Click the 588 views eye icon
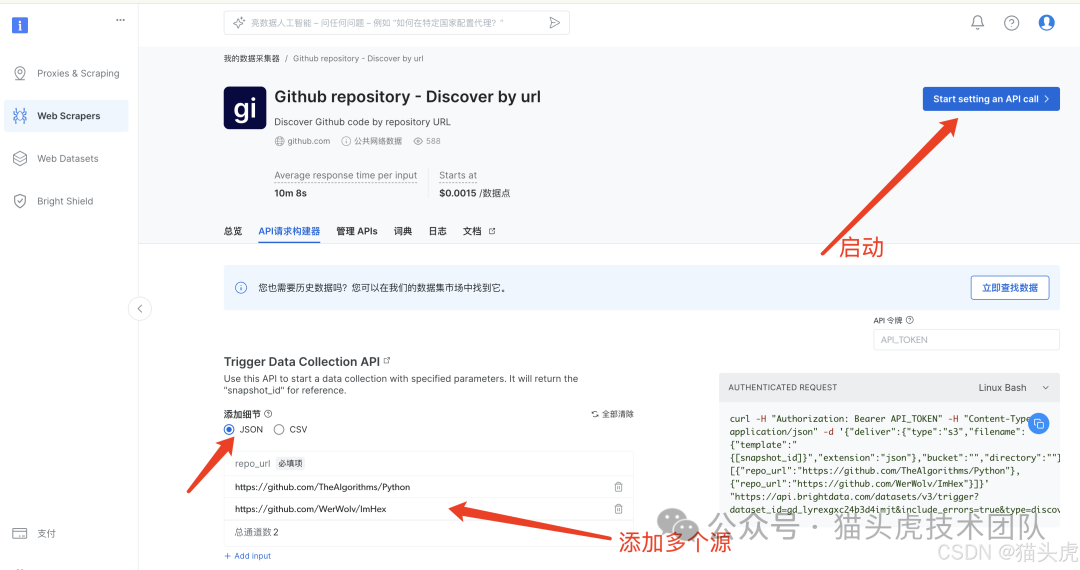Screen dimensions: 1080x570 coord(418,141)
